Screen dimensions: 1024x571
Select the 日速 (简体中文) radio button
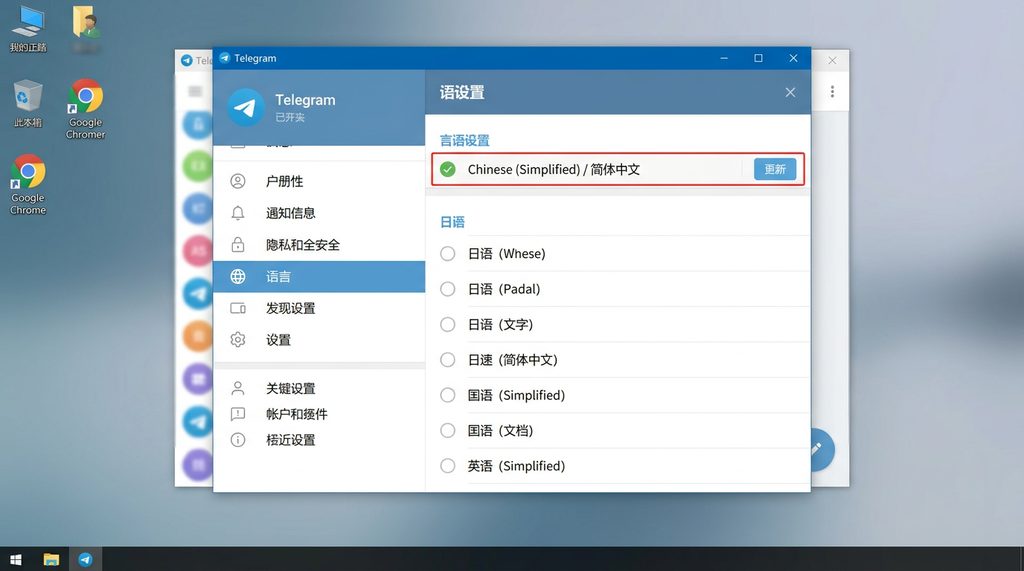pos(447,359)
